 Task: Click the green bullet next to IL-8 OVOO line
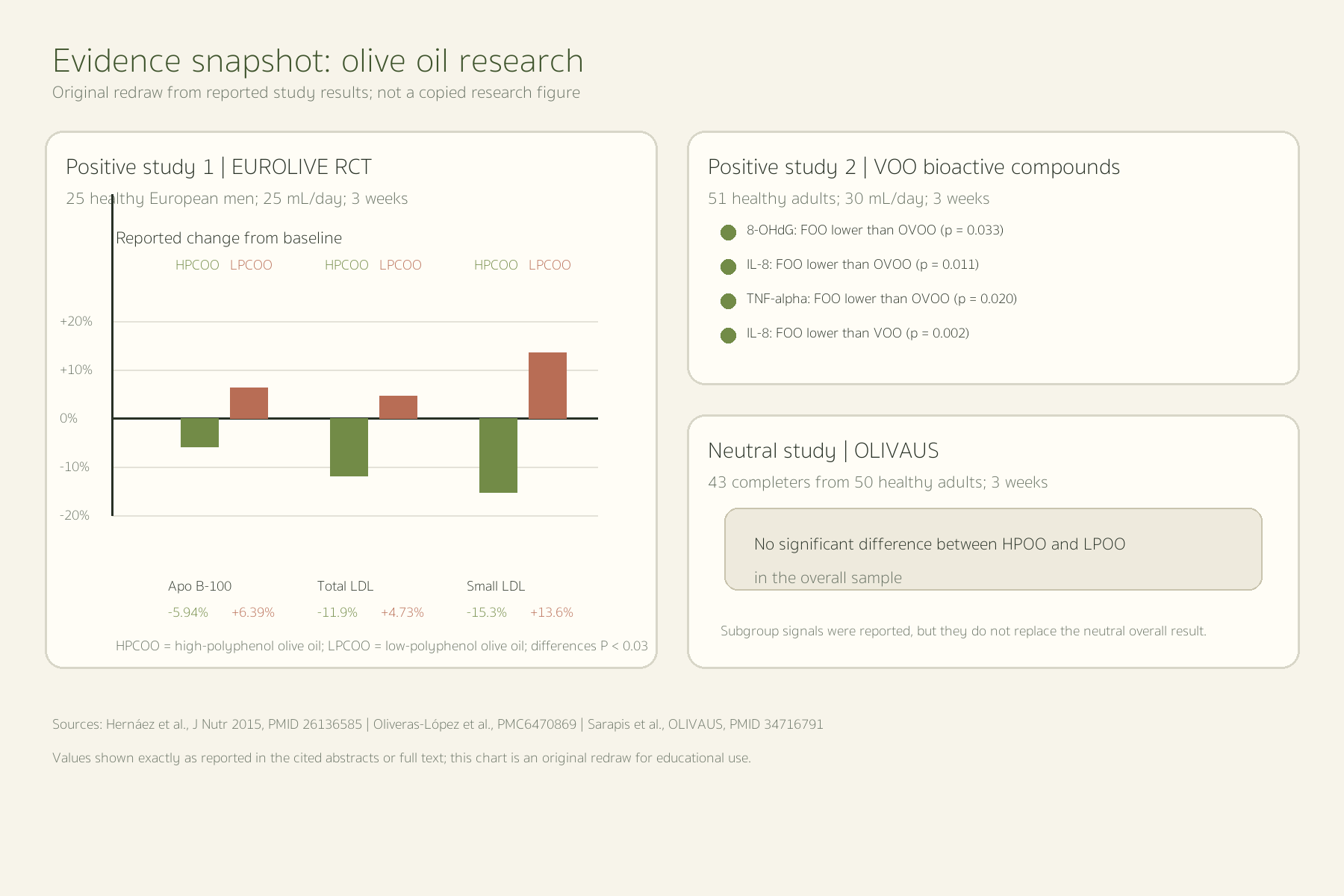click(x=728, y=267)
